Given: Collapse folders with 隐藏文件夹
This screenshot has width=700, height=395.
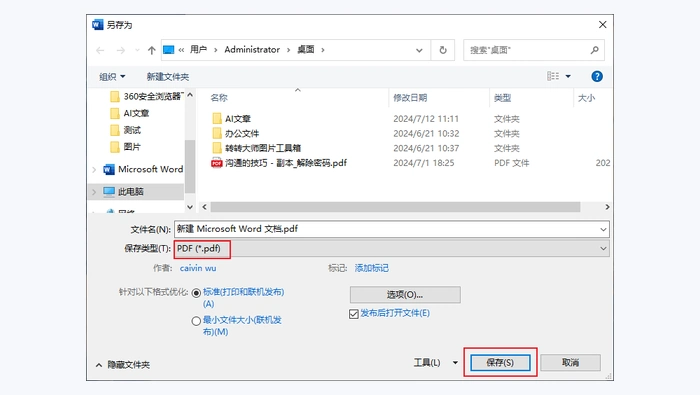Looking at the screenshot, I should coord(123,365).
